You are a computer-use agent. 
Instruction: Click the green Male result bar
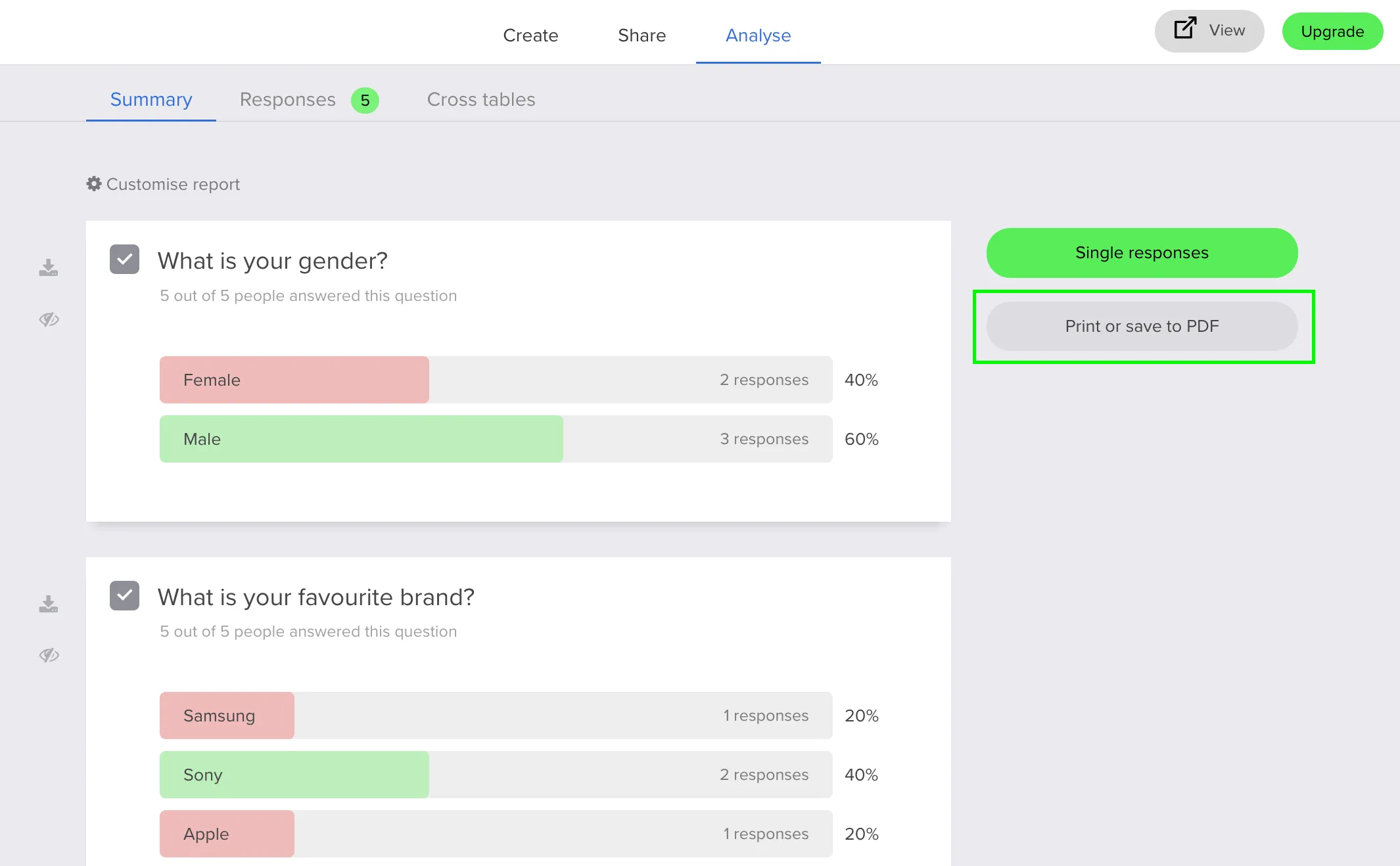click(361, 439)
